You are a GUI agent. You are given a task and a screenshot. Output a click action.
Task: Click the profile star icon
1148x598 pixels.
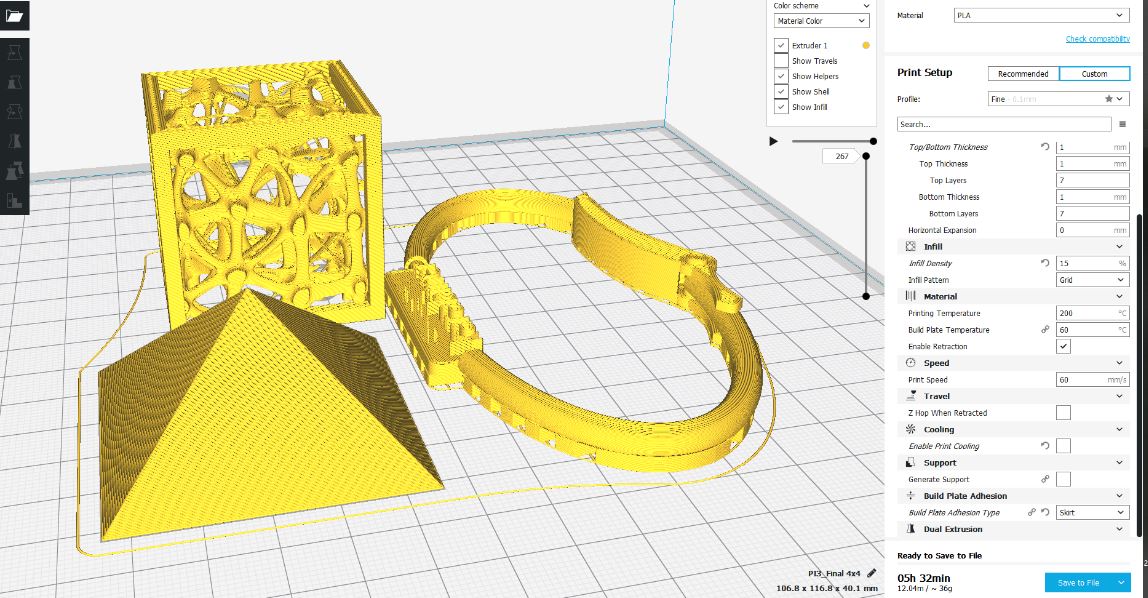[x=1109, y=99]
